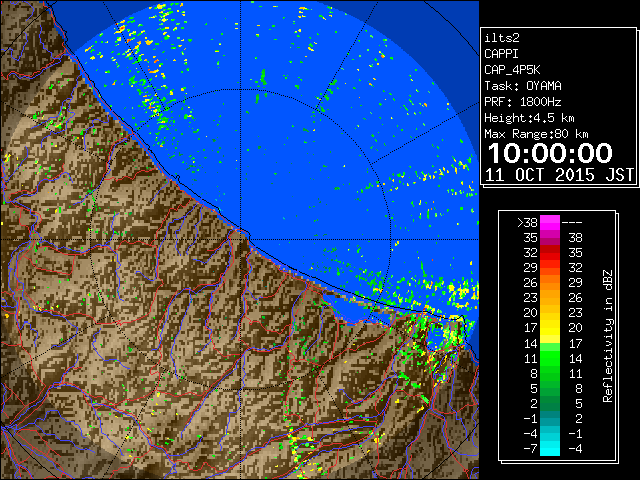Screen dimensions: 640x480
Task: Click the cyan -7 to -4 dBZ swatch
Action: 550,448
